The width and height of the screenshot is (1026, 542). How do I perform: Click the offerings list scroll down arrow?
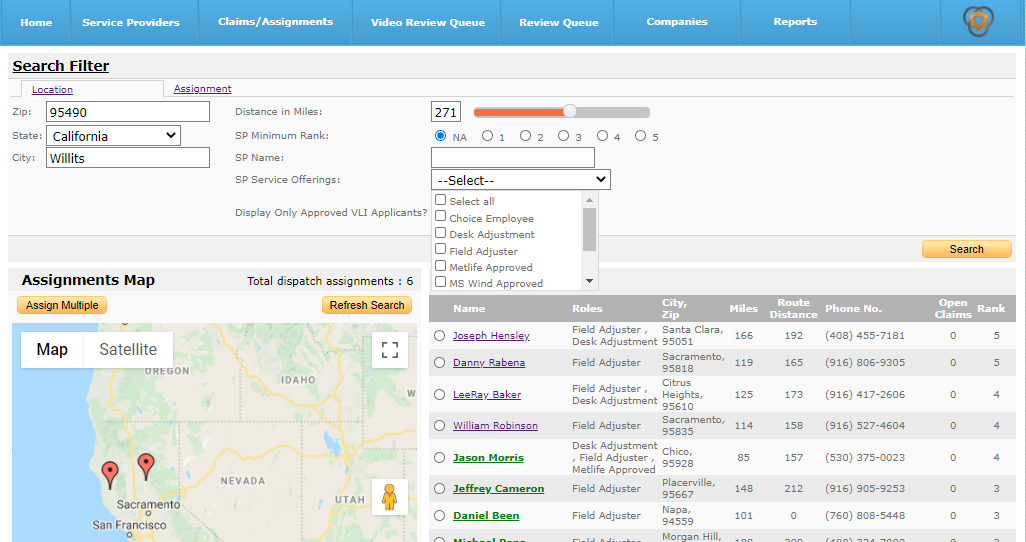tap(589, 281)
